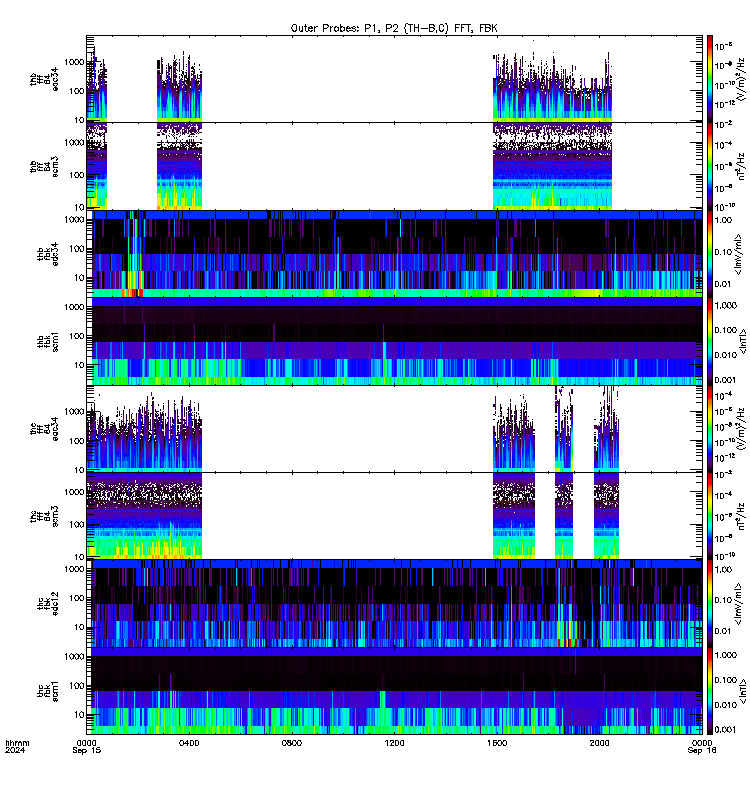
Task: Click the color bar beside thc fbk scm1 panel
Action: tap(709, 691)
